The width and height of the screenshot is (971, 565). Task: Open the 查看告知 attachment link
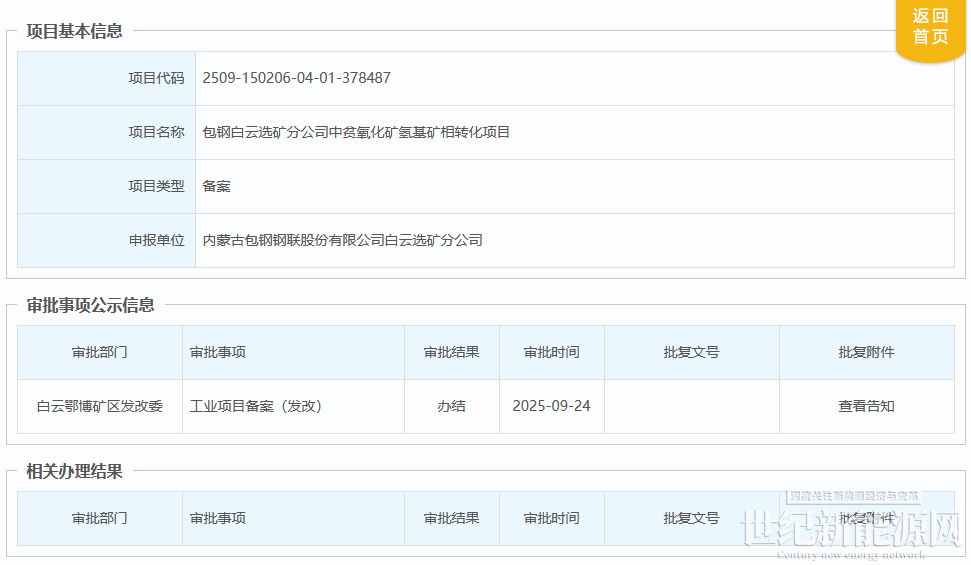click(x=866, y=406)
